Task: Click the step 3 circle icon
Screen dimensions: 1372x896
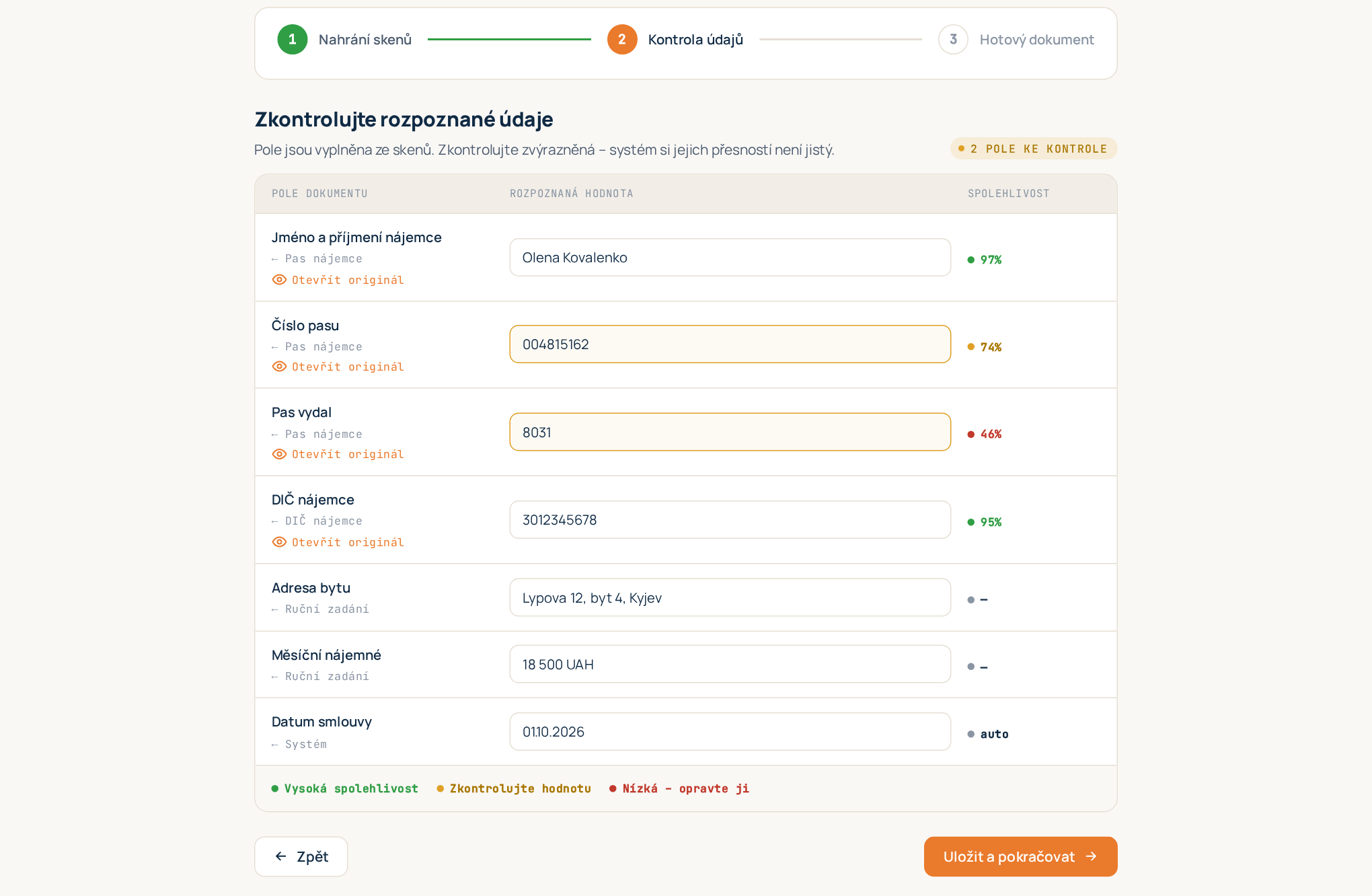Action: (953, 40)
